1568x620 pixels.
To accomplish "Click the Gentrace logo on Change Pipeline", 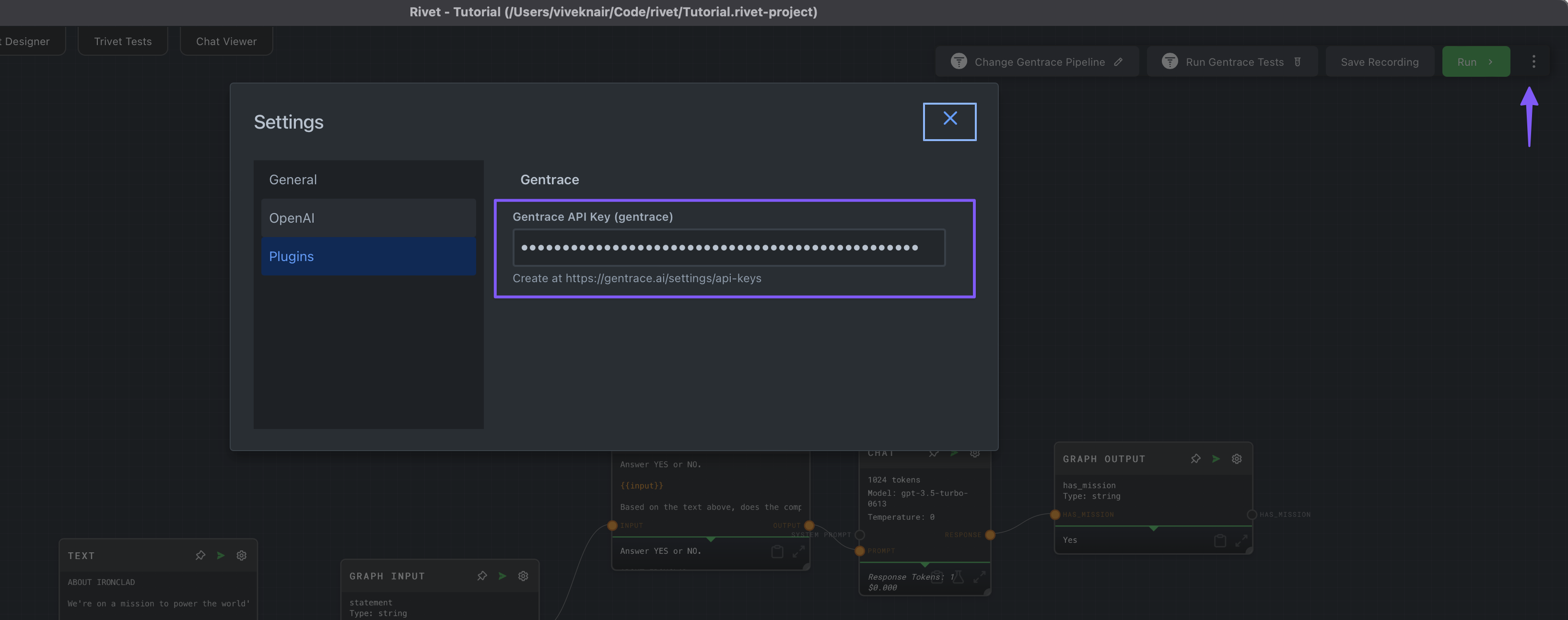I will tap(959, 61).
